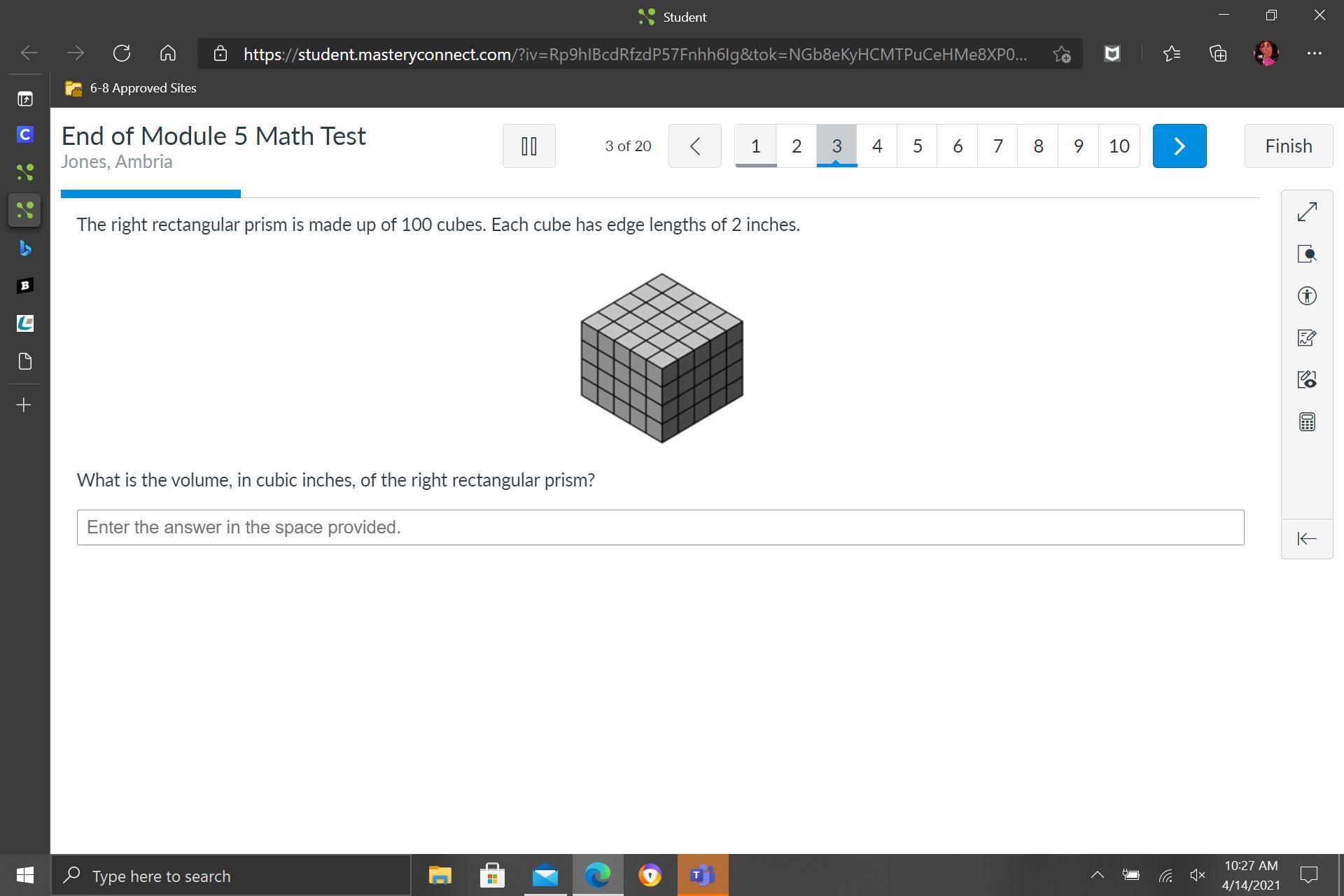This screenshot has width=1344, height=896.
Task: Open 6-8 Approved Sites bookmark folder
Action: point(131,88)
